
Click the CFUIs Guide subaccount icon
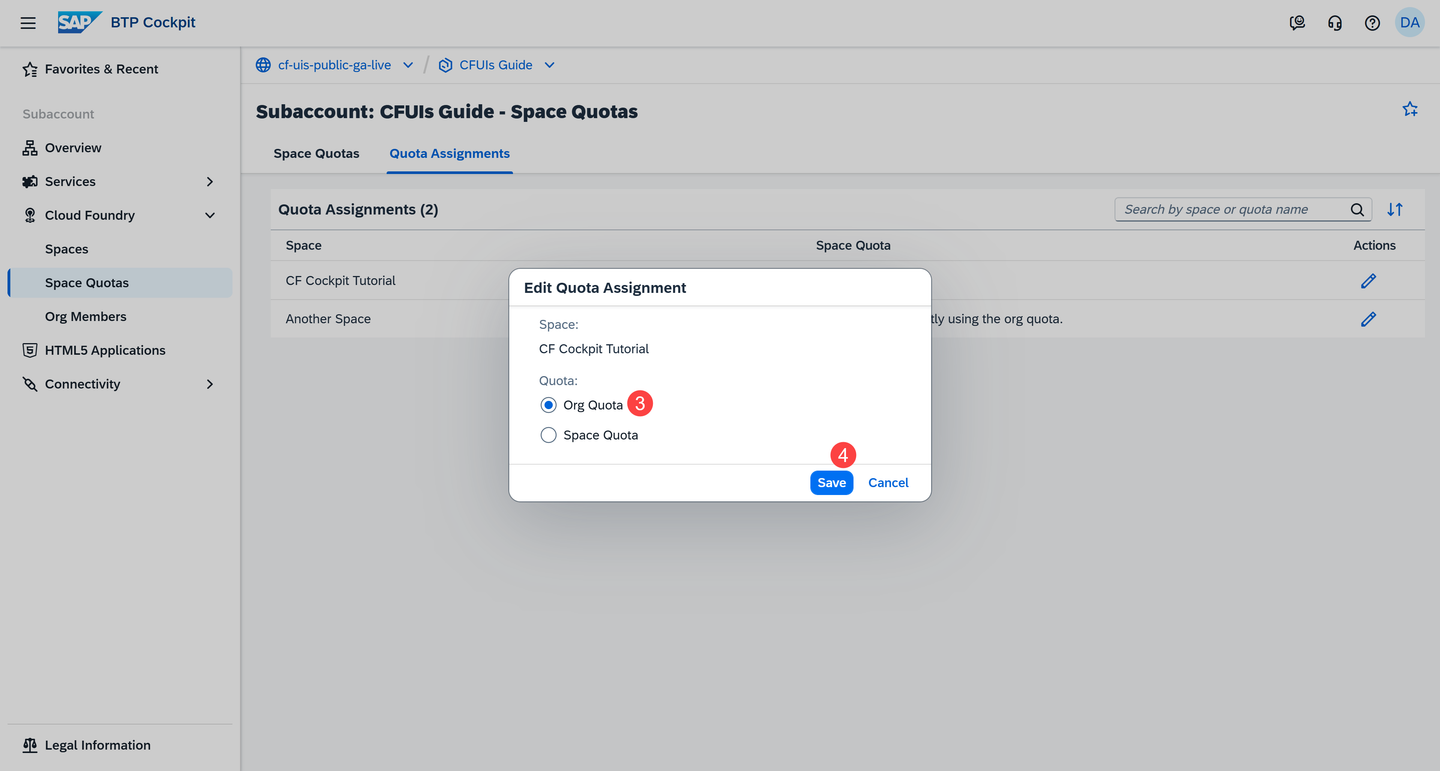445,65
